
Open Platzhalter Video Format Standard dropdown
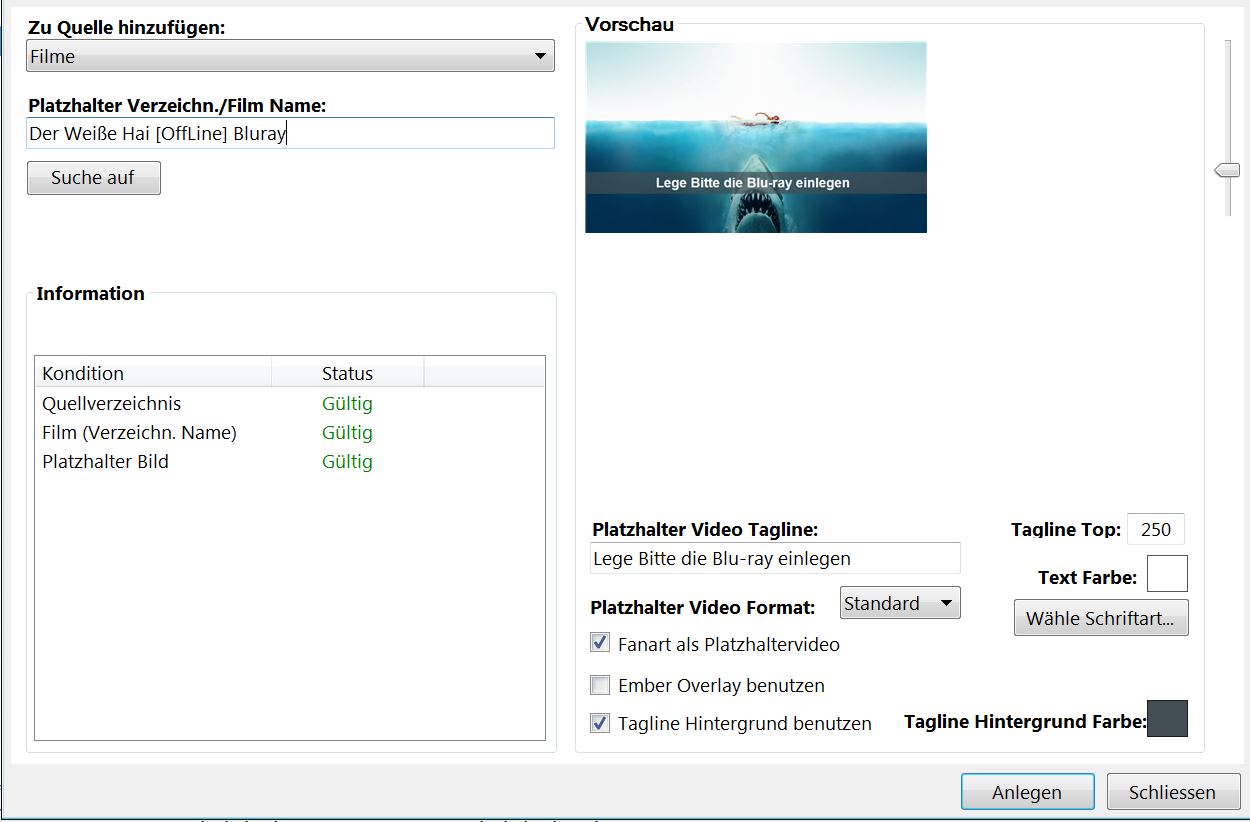[x=900, y=603]
